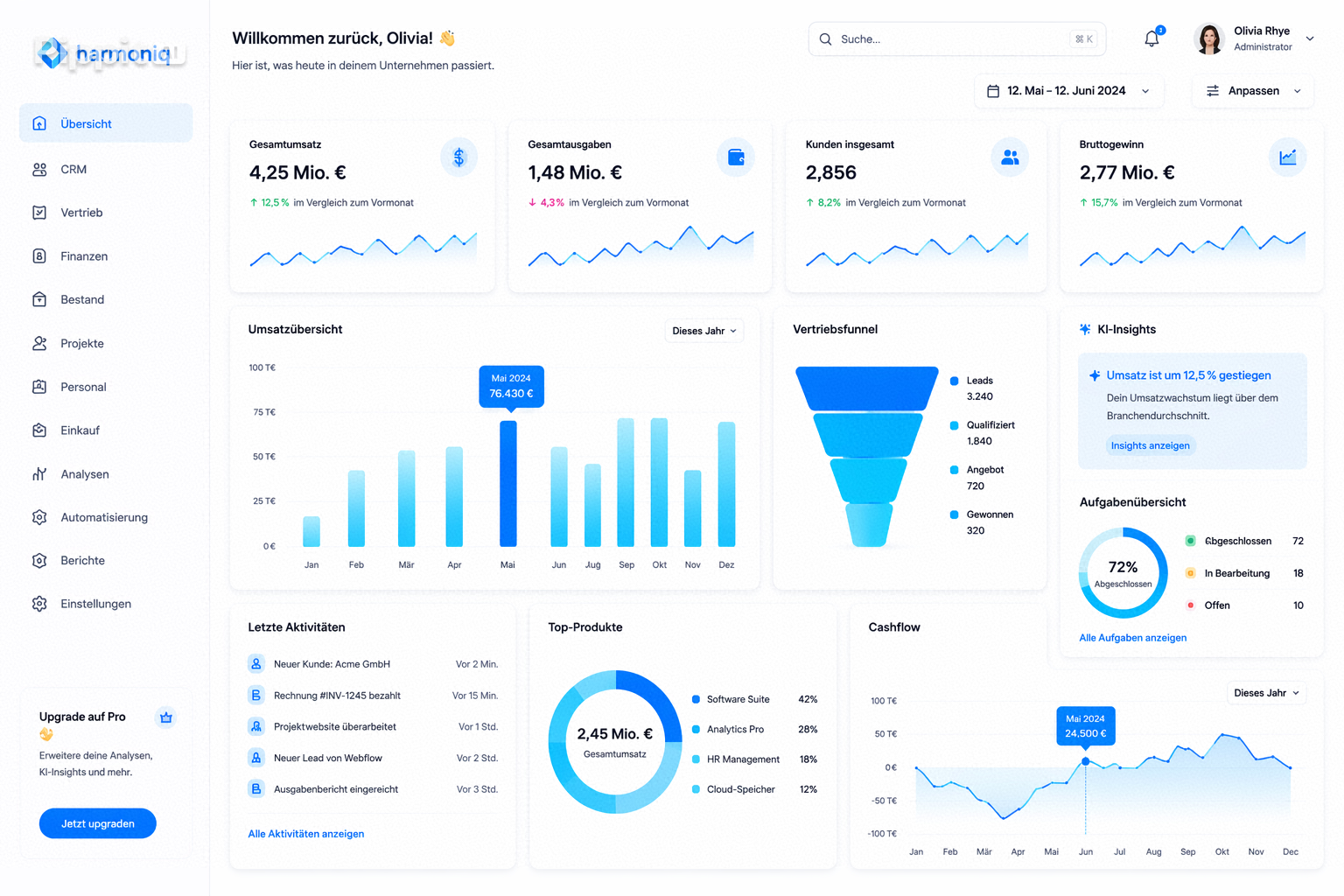Expand Olivia Rhye account menu chevron
The height and width of the screenshot is (896, 1344).
[1310, 38]
